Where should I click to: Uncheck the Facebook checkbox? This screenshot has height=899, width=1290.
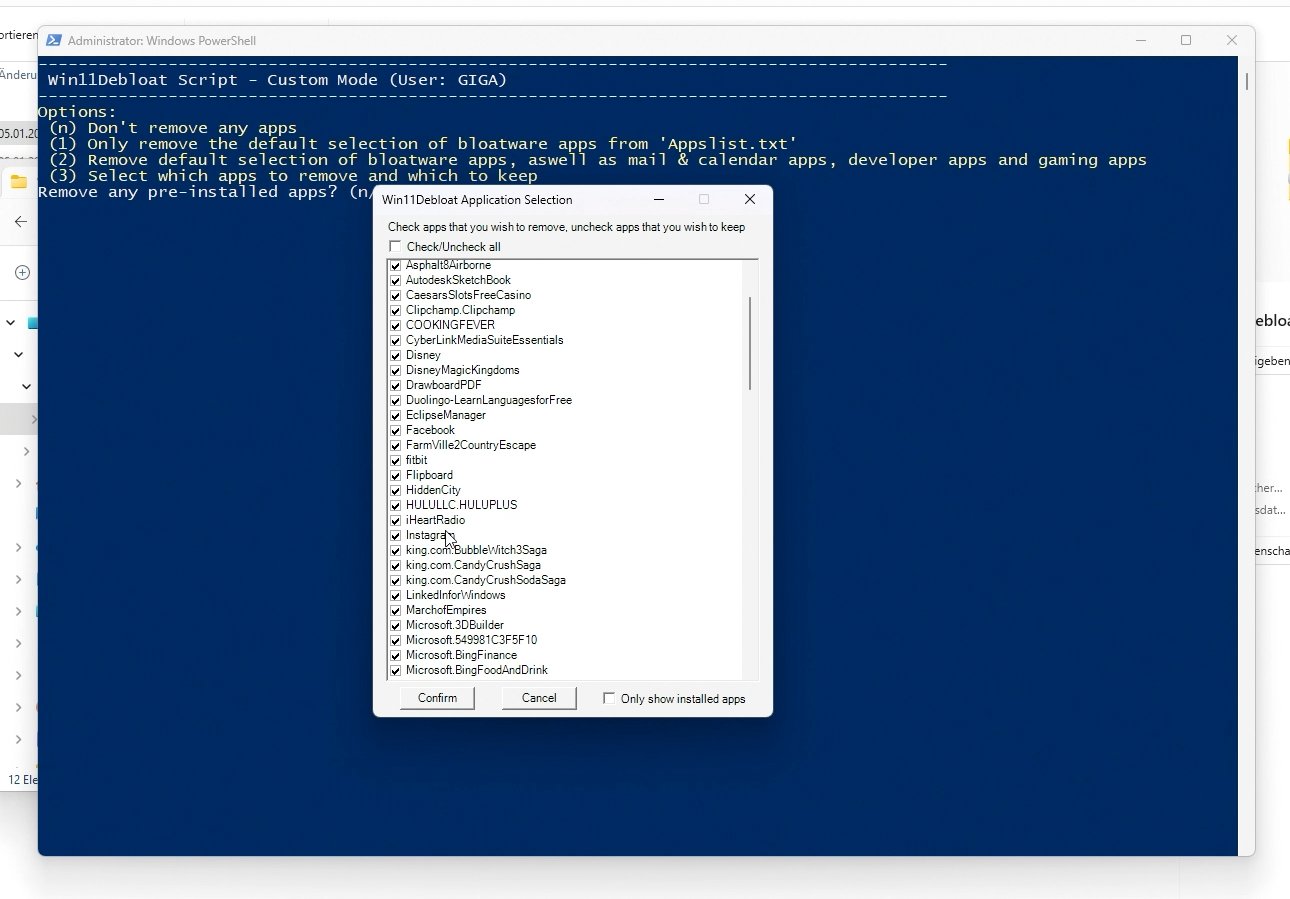396,430
